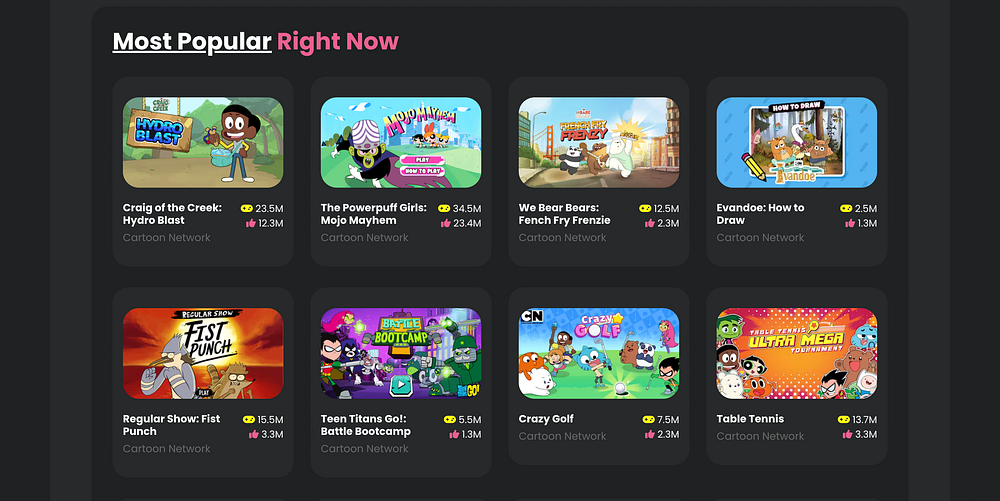Open Regular Show Fist Punch thumbnail
1000x501 pixels.
coord(203,353)
